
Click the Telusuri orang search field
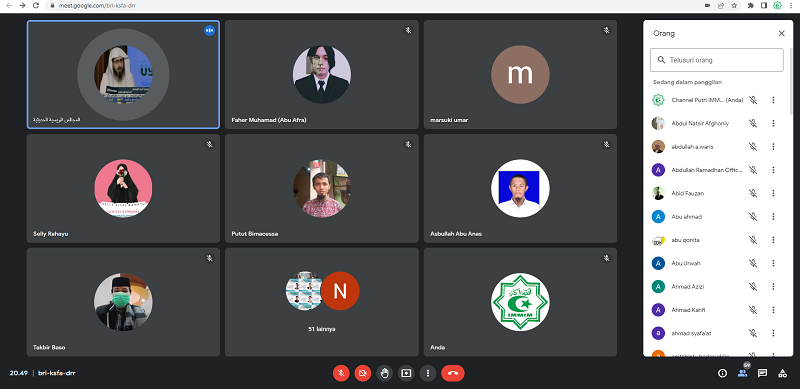(x=716, y=60)
